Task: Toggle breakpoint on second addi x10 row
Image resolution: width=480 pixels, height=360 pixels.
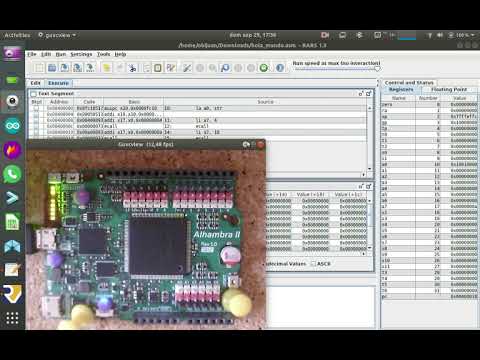Action: coord(36,114)
